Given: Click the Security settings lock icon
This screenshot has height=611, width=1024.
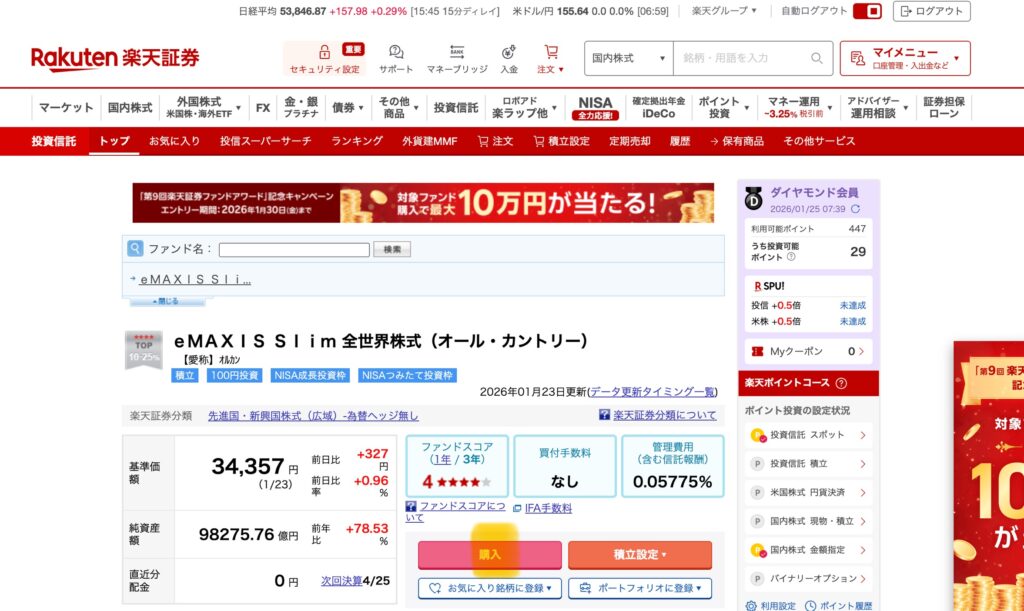Looking at the screenshot, I should point(324,51).
